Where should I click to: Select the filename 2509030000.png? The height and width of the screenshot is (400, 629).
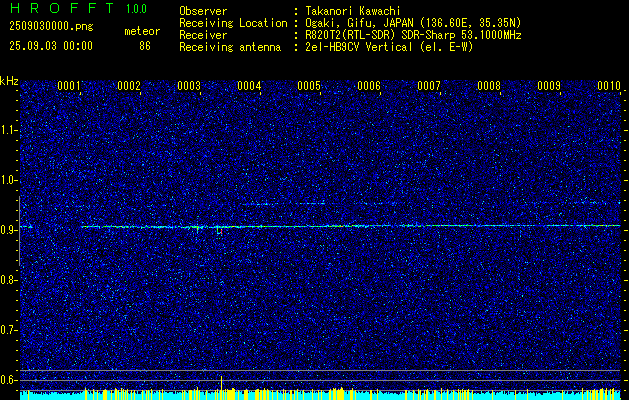click(51, 26)
